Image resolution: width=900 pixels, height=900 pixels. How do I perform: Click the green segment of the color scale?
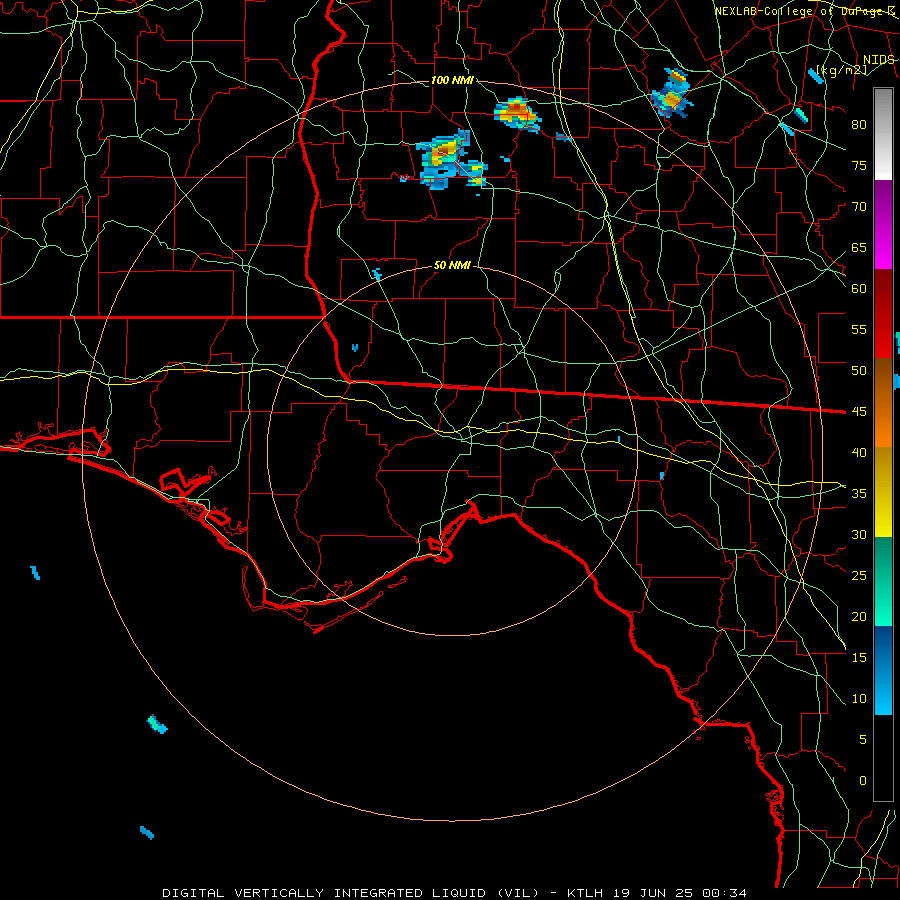[x=883, y=581]
